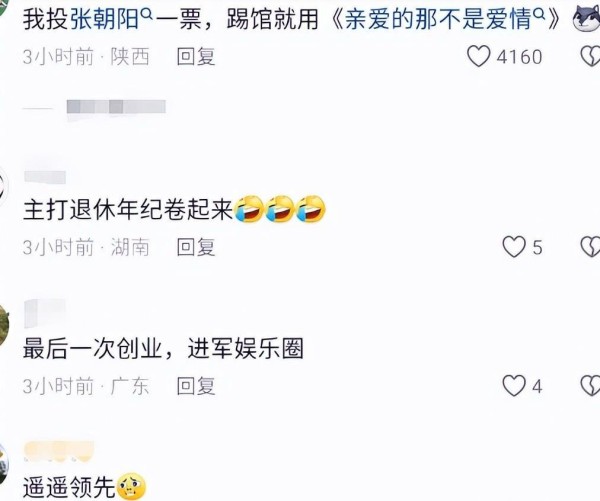This screenshot has height=501, width=600.
Task: Like the 最后一次创业 comment from 广东
Action: pos(514,385)
